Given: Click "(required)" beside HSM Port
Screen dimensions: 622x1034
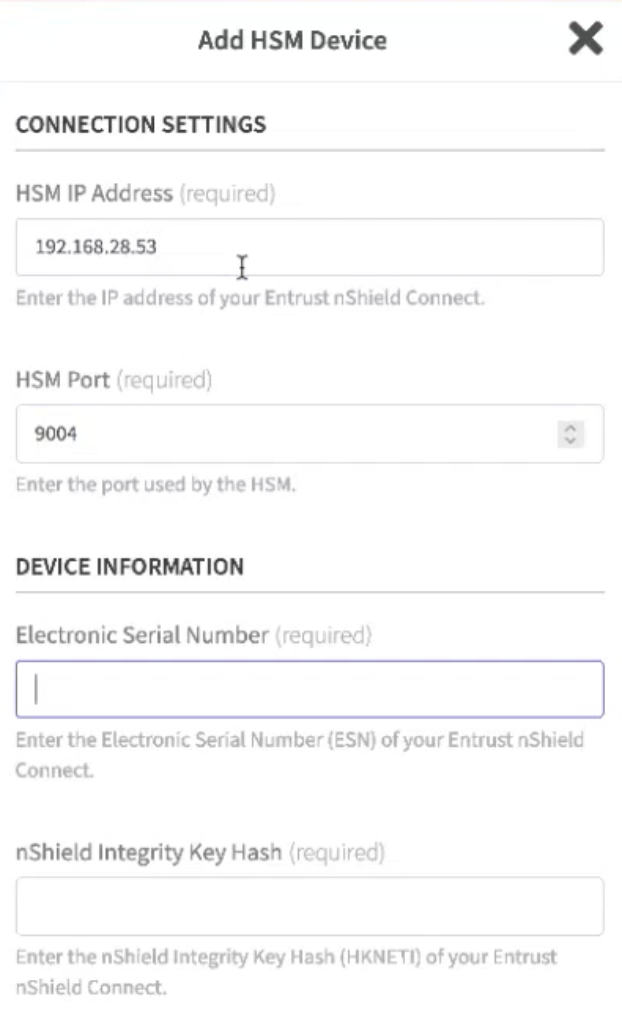Looking at the screenshot, I should click(165, 380).
